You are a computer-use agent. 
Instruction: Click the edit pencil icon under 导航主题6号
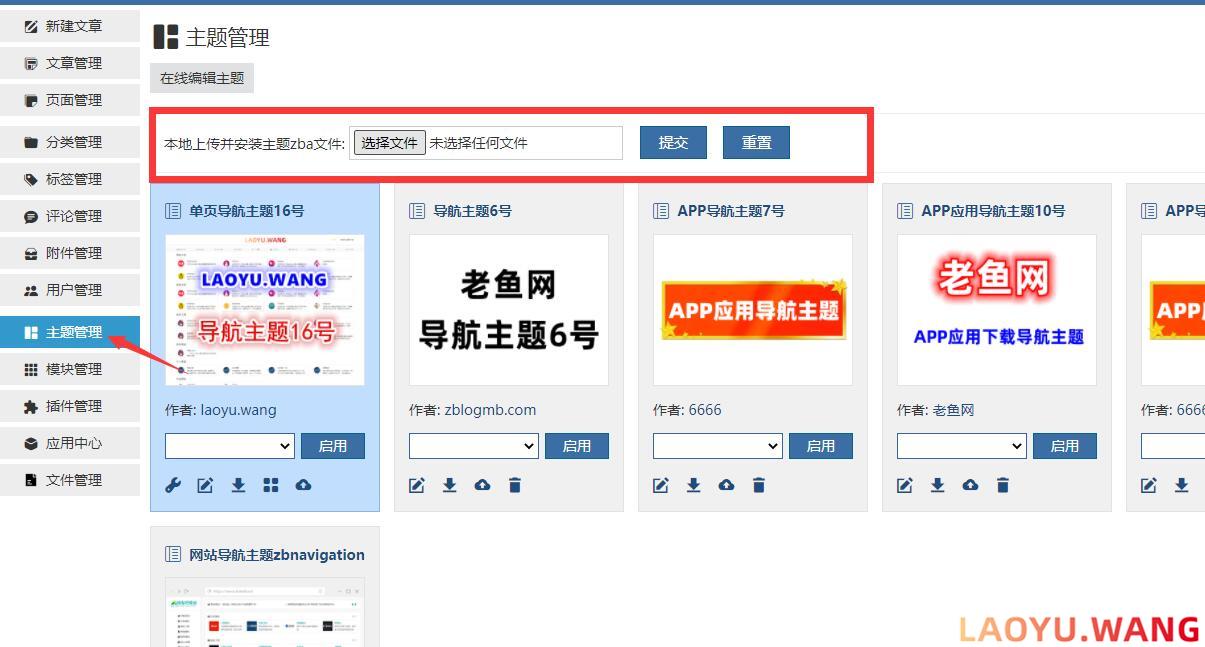(x=417, y=485)
